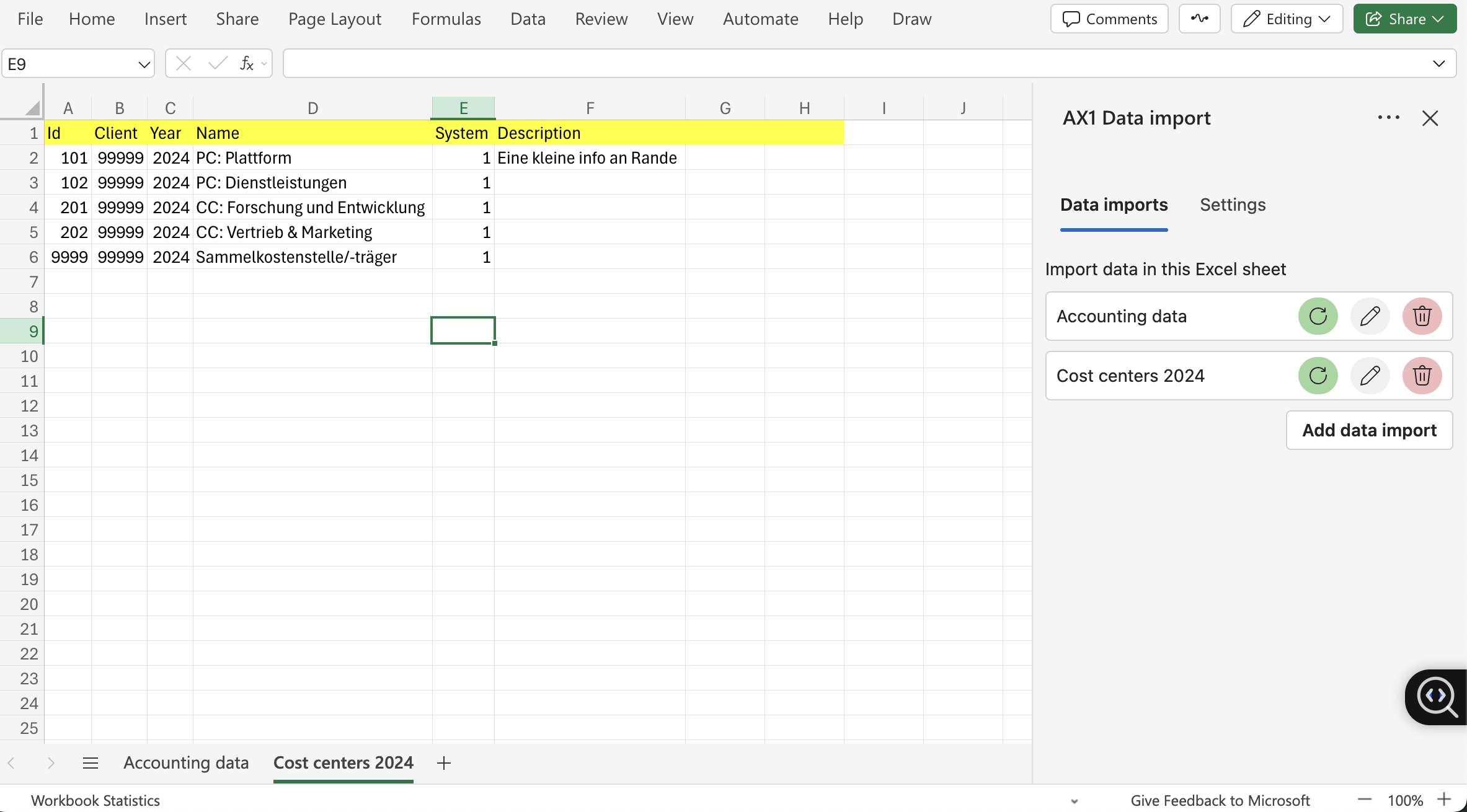Switch to the Accounting data sheet
This screenshot has width=1467, height=812.
(186, 763)
